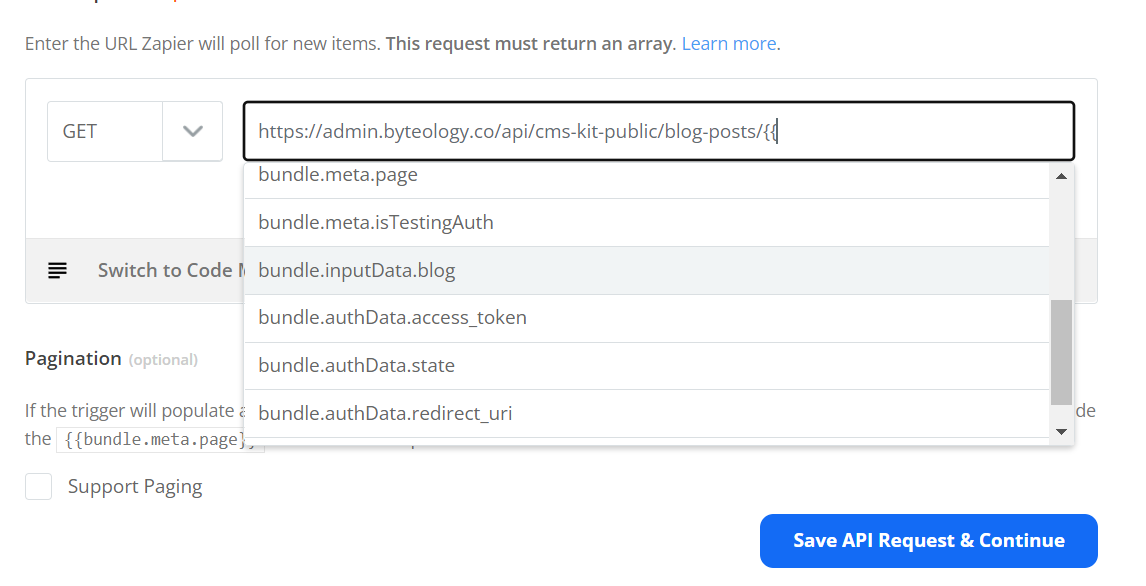Click the Switch to Code Mode icon
This screenshot has height=586, width=1146.
pyautogui.click(x=58, y=271)
